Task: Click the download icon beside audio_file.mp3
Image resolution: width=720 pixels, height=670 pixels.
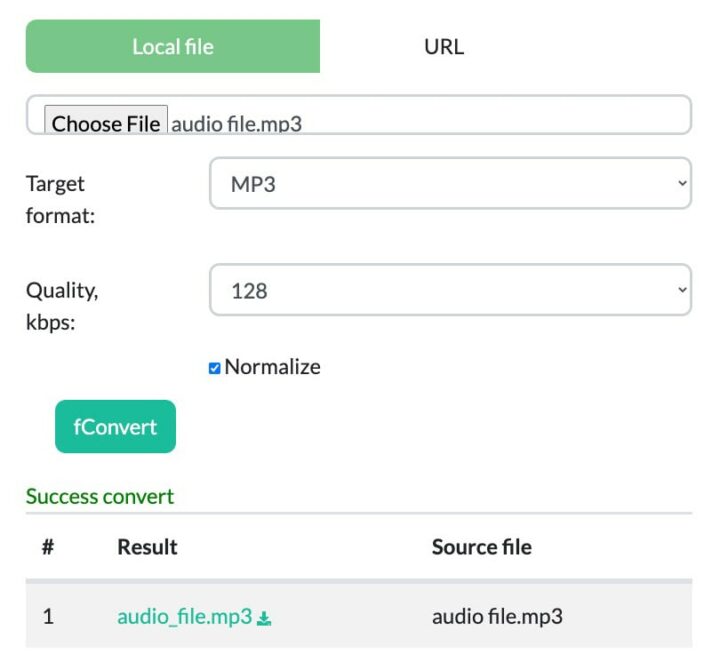Action: [264, 618]
